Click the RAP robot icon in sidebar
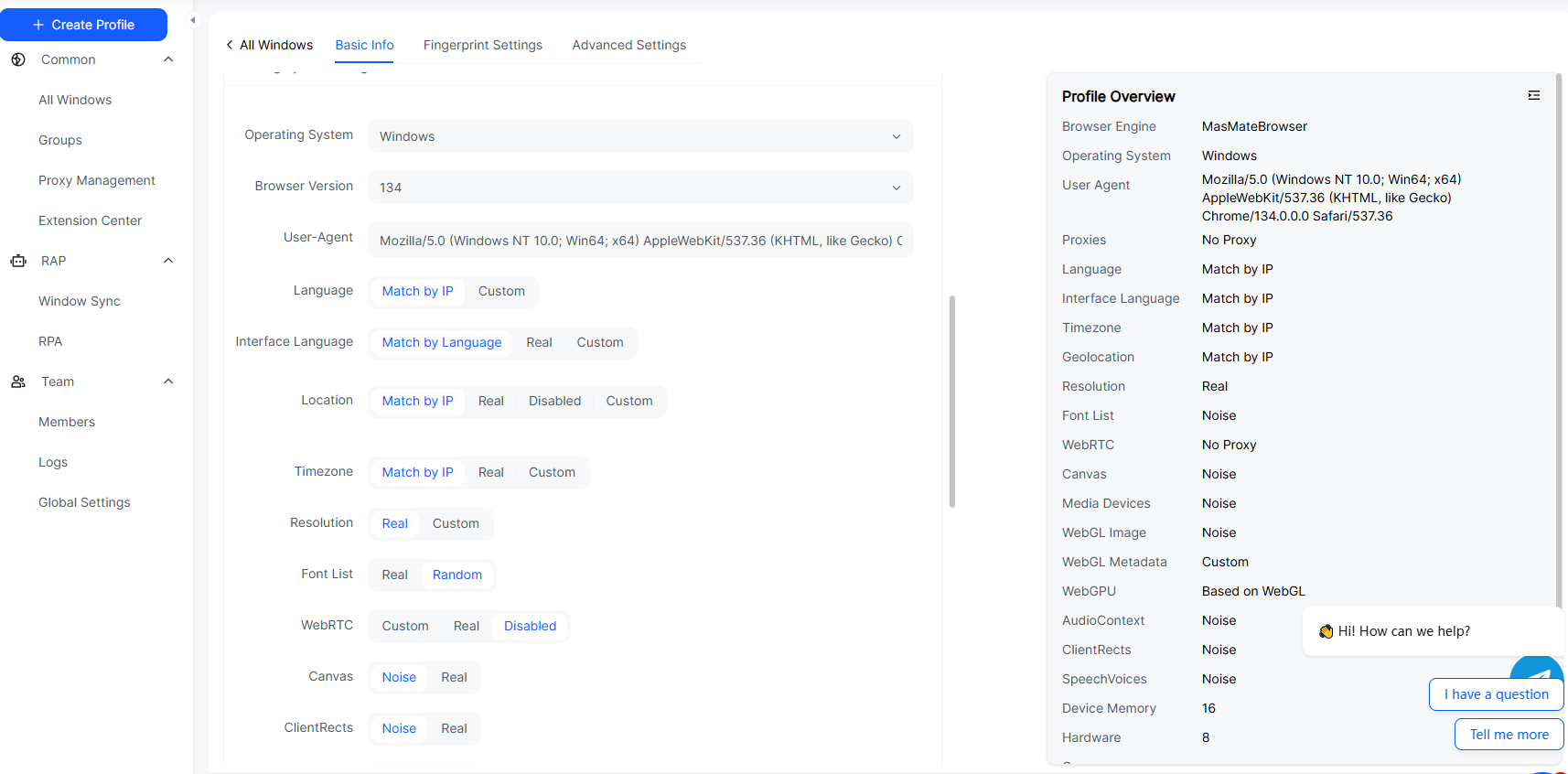Screen dimensions: 1568x774 (x=18, y=261)
